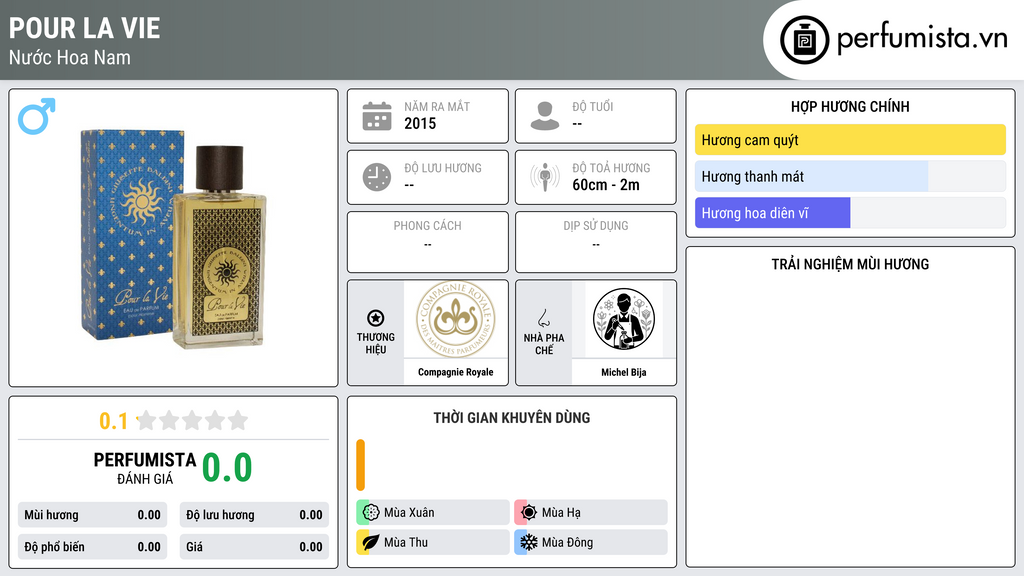
Task: Click the star badge icon above Thương hiệu
Action: 376,318
